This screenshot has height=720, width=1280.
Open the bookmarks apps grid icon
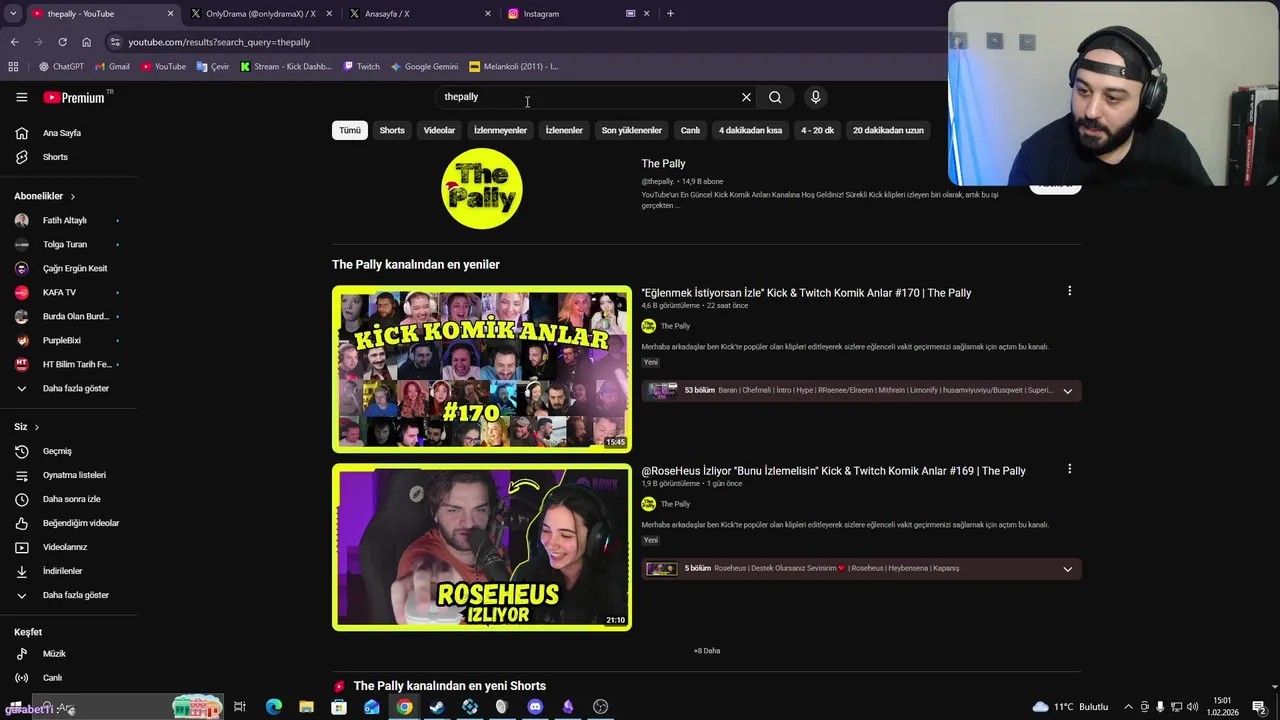click(13, 67)
